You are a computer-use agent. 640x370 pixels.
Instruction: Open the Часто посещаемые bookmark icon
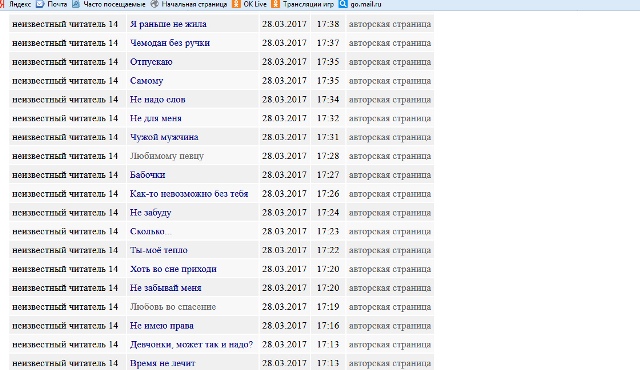tap(76, 4)
